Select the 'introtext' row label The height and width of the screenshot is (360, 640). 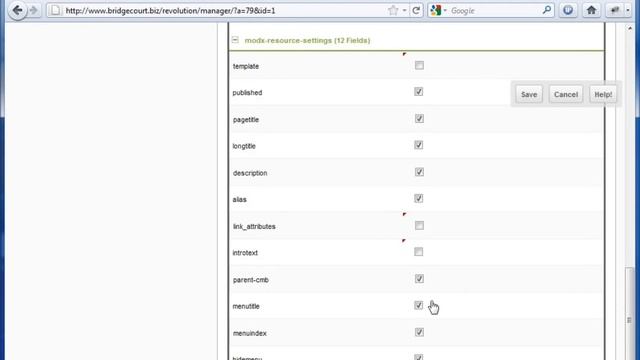tap(245, 253)
